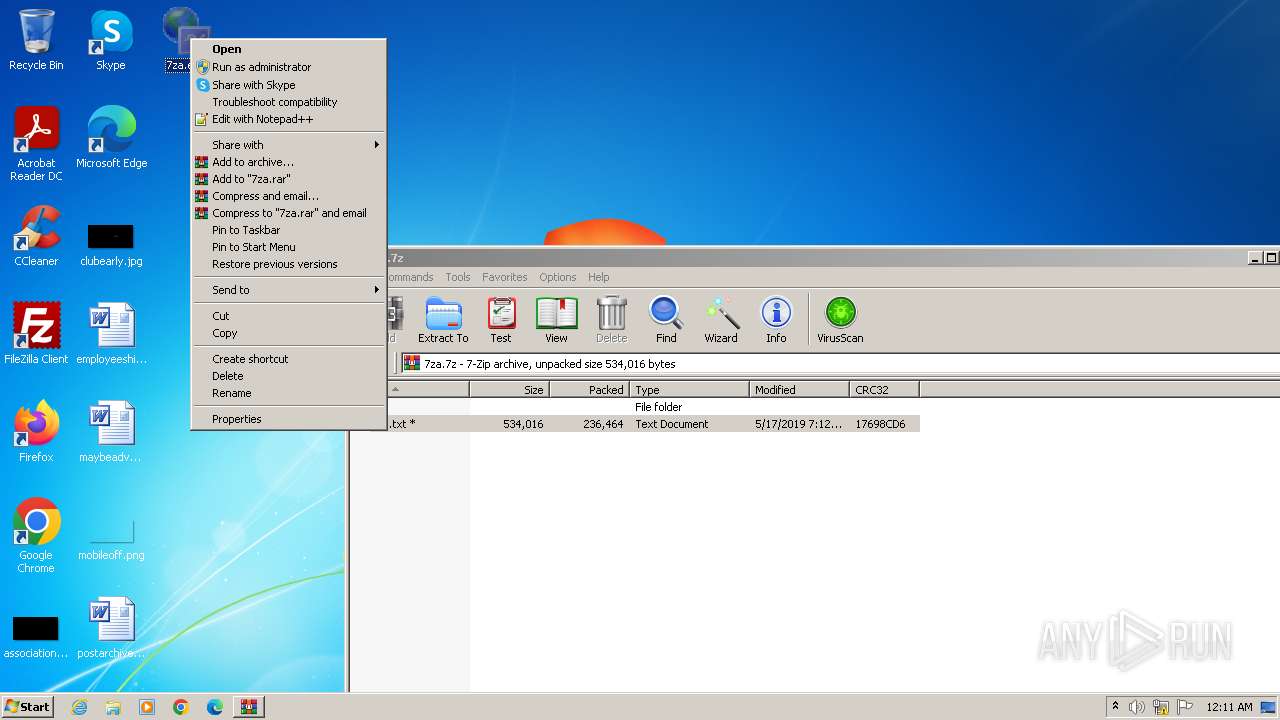Viewport: 1280px width, 720px height.
Task: Choose Compress and email... entry
Action: [288, 196]
